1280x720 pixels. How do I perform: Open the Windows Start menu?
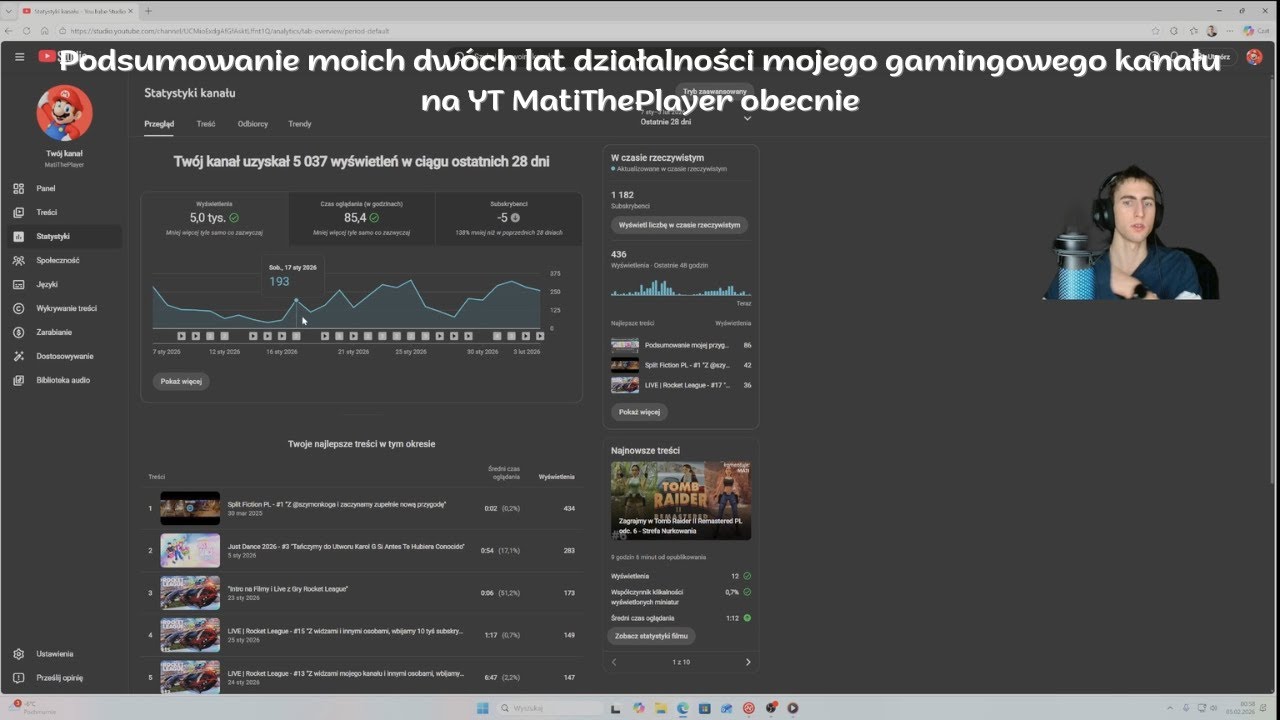pyautogui.click(x=482, y=708)
